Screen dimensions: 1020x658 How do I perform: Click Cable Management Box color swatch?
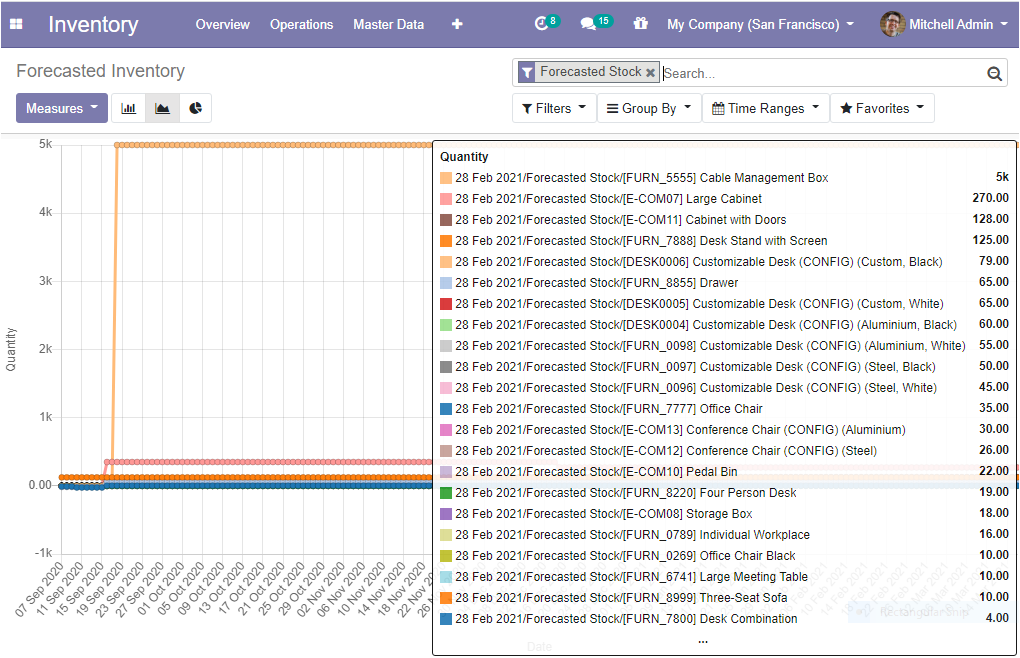pyautogui.click(x=446, y=178)
